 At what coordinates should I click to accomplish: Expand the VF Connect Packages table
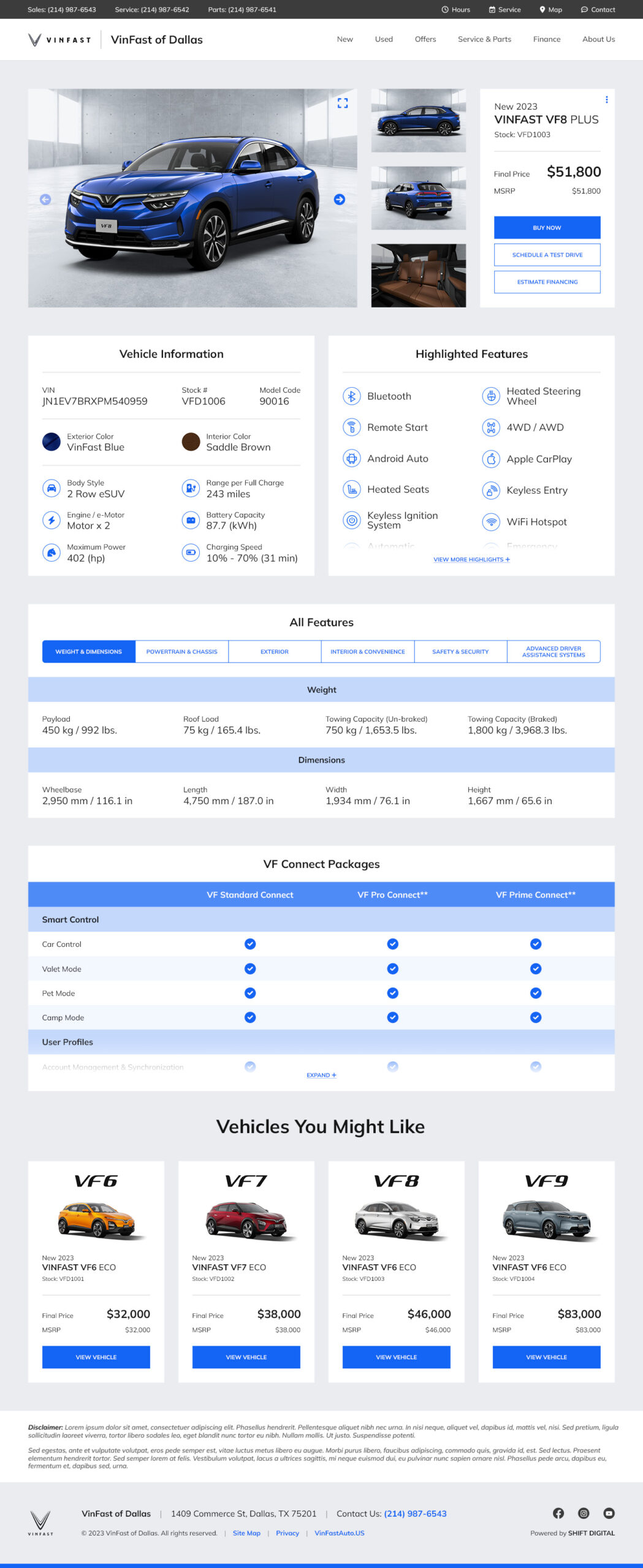tap(321, 1076)
